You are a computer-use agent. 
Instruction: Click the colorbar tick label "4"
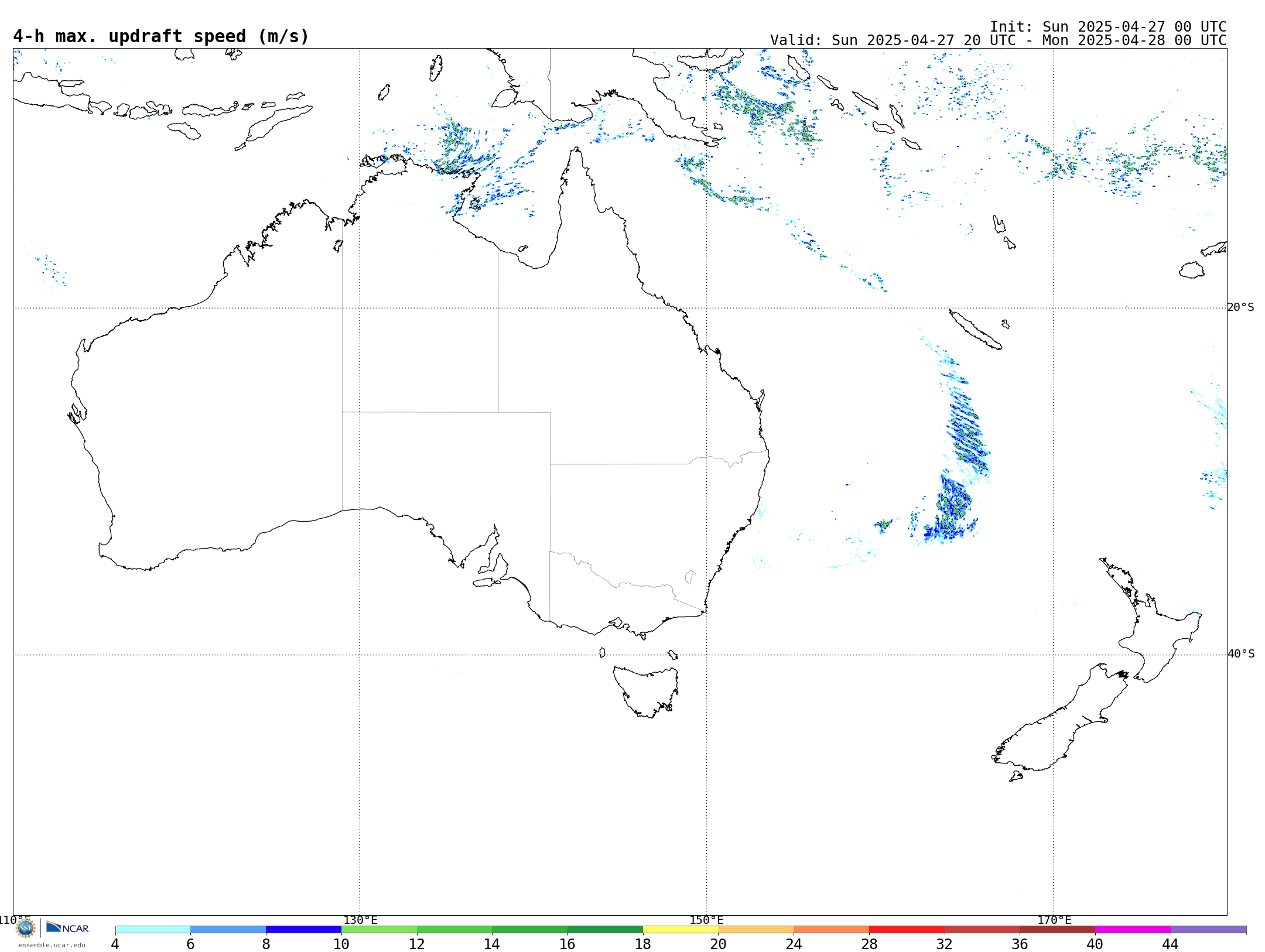tap(115, 944)
